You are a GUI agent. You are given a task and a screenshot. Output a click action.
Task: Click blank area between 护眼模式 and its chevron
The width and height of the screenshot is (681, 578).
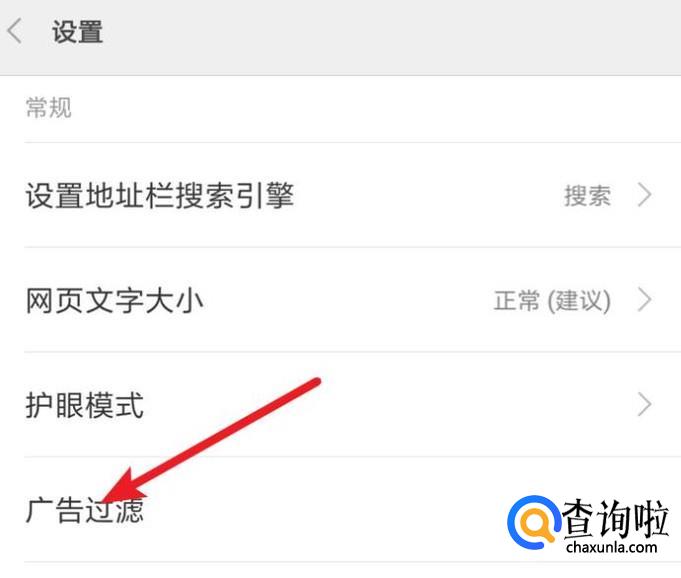point(391,405)
